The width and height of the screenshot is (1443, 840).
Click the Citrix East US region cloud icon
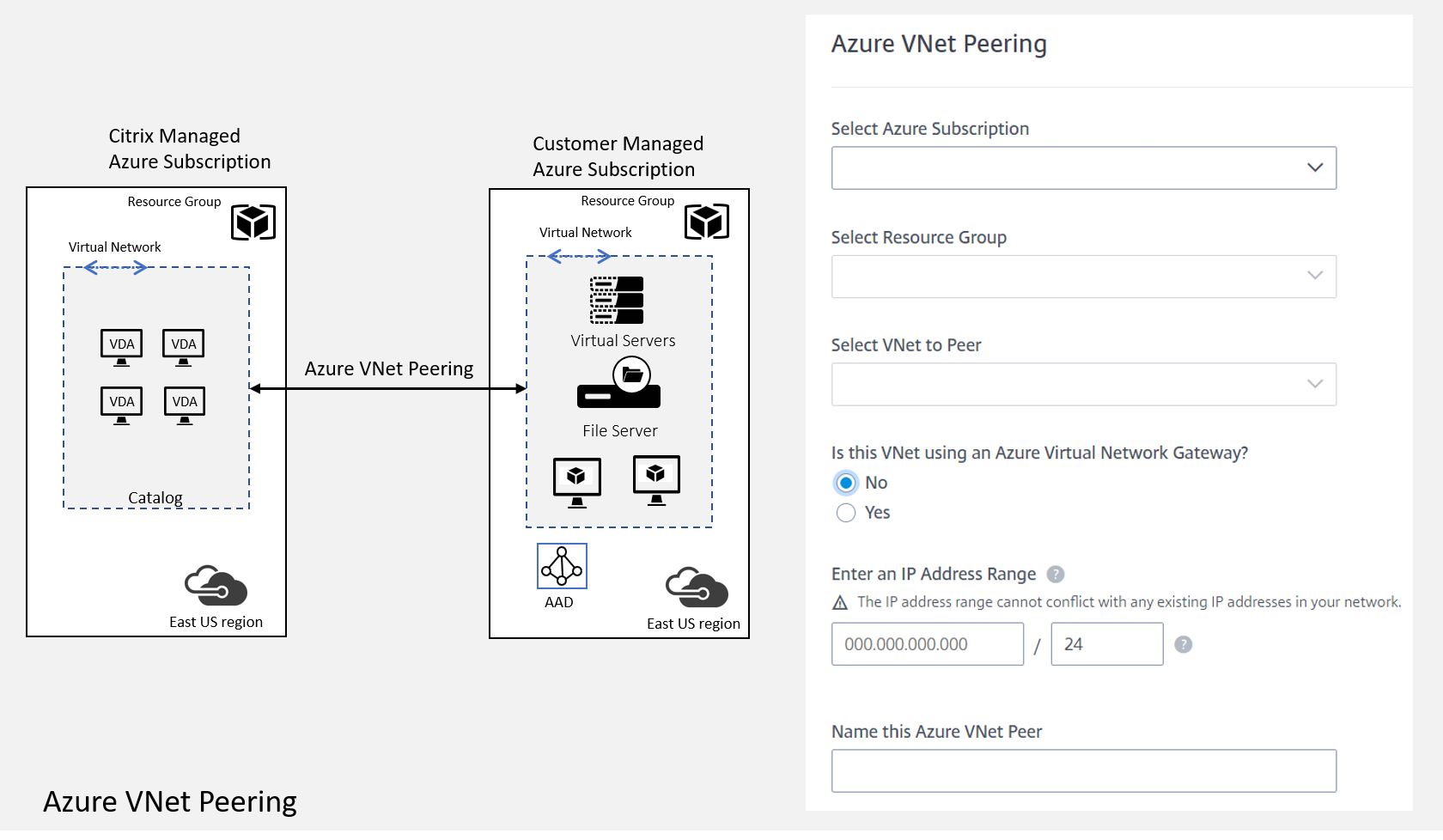point(216,585)
